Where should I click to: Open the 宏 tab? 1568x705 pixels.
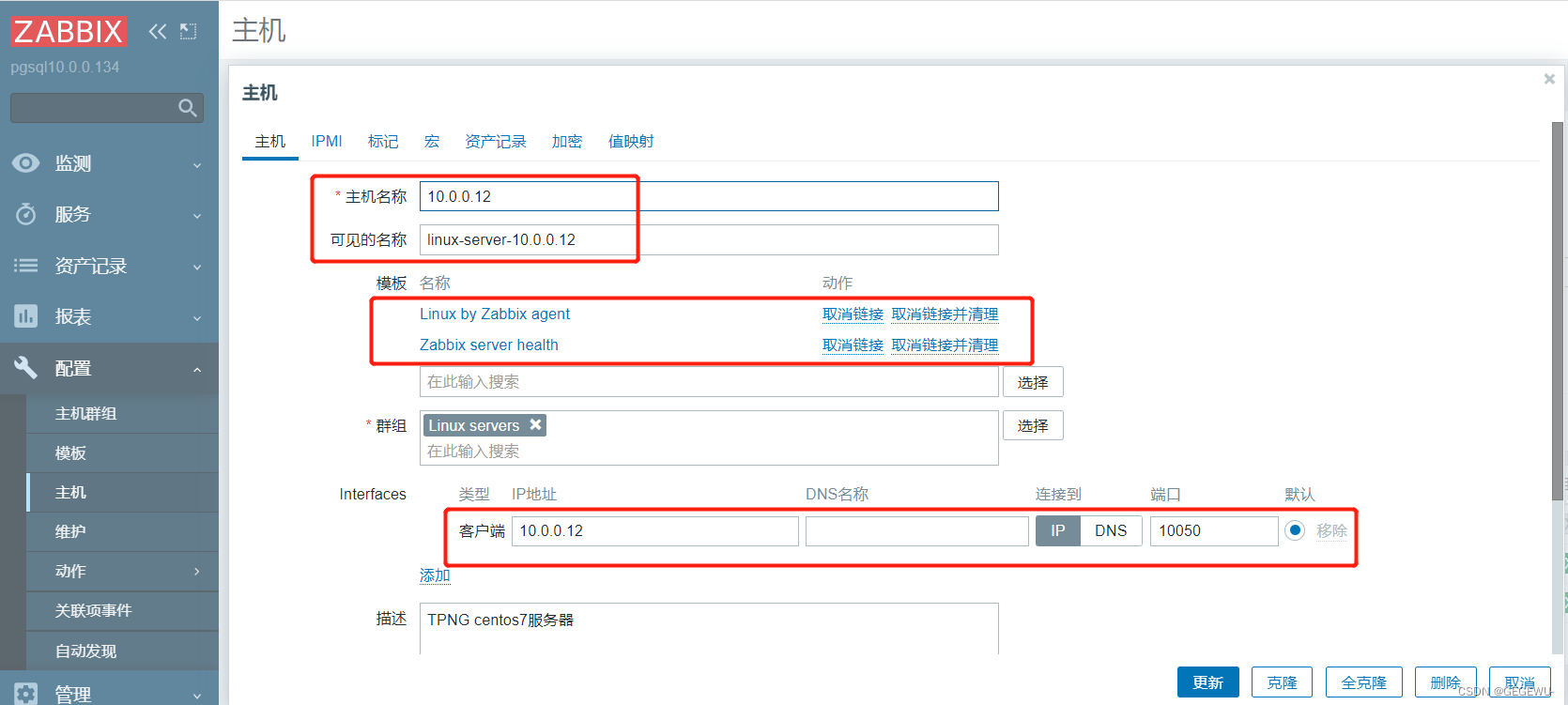point(432,141)
